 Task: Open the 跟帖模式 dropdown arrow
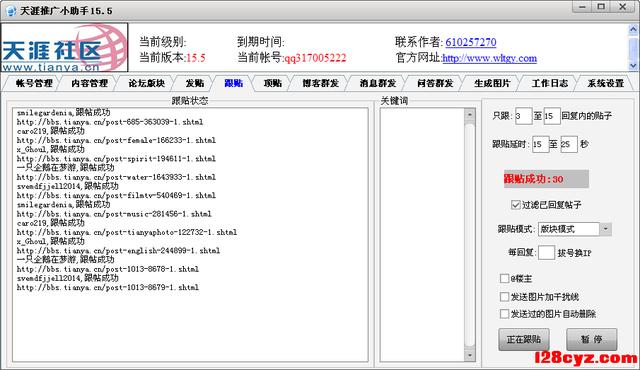[x=605, y=229]
